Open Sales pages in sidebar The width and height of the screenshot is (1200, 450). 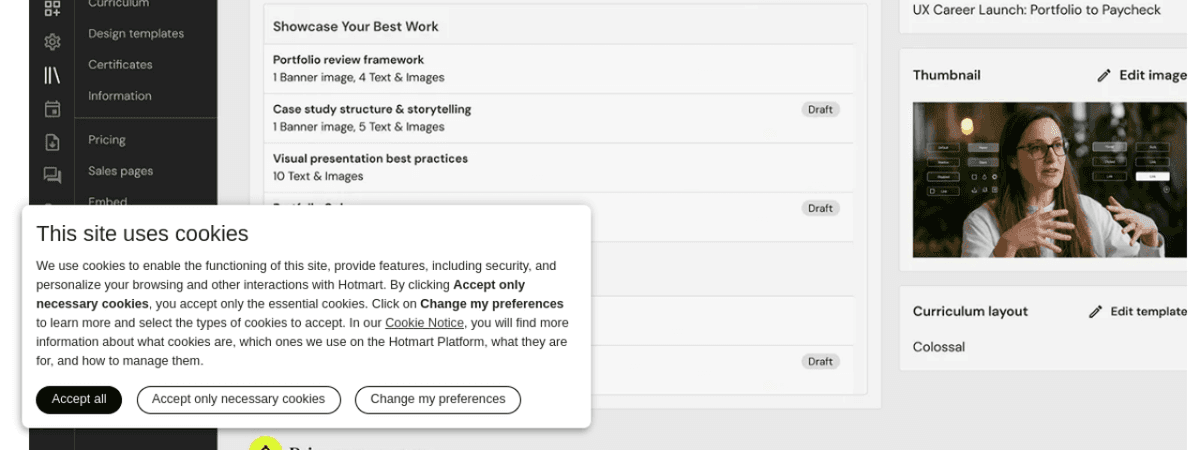pyautogui.click(x=120, y=171)
